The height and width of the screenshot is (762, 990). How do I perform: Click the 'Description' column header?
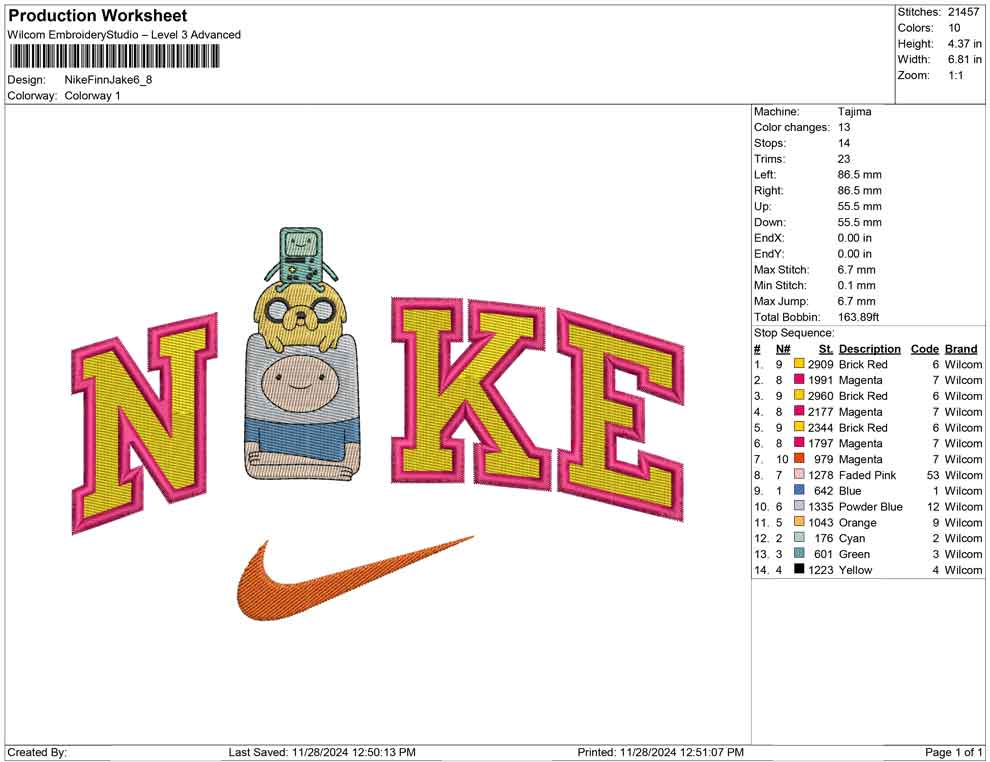869,348
